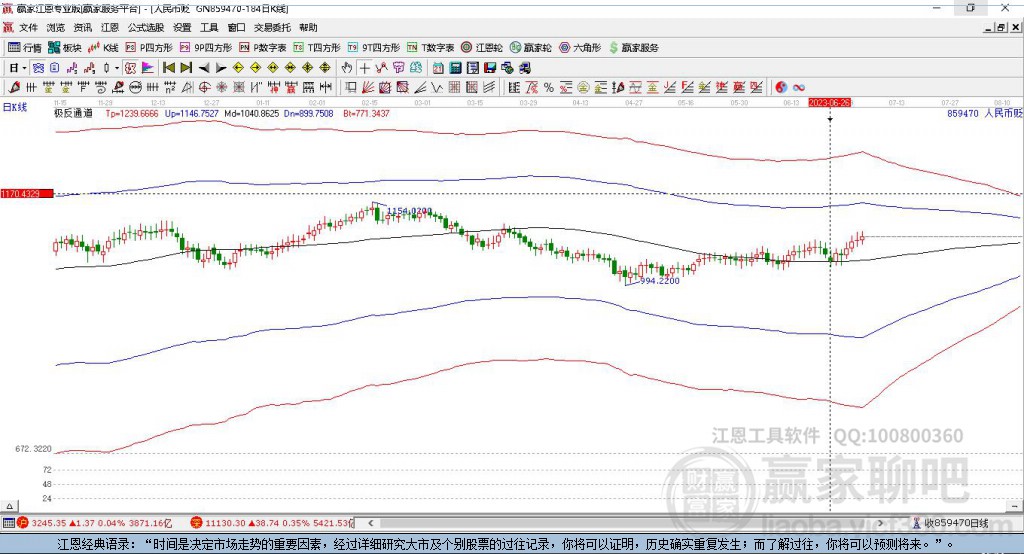
Task: Click the 极反通道 indicator name
Action: (73, 113)
